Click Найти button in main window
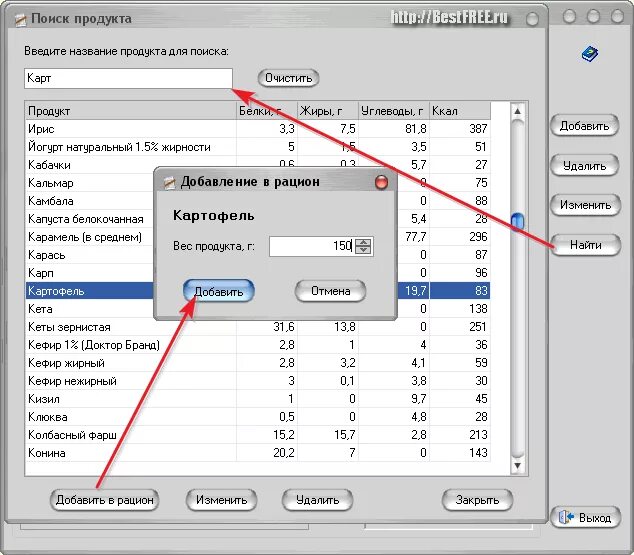The image size is (634, 555). (x=585, y=245)
